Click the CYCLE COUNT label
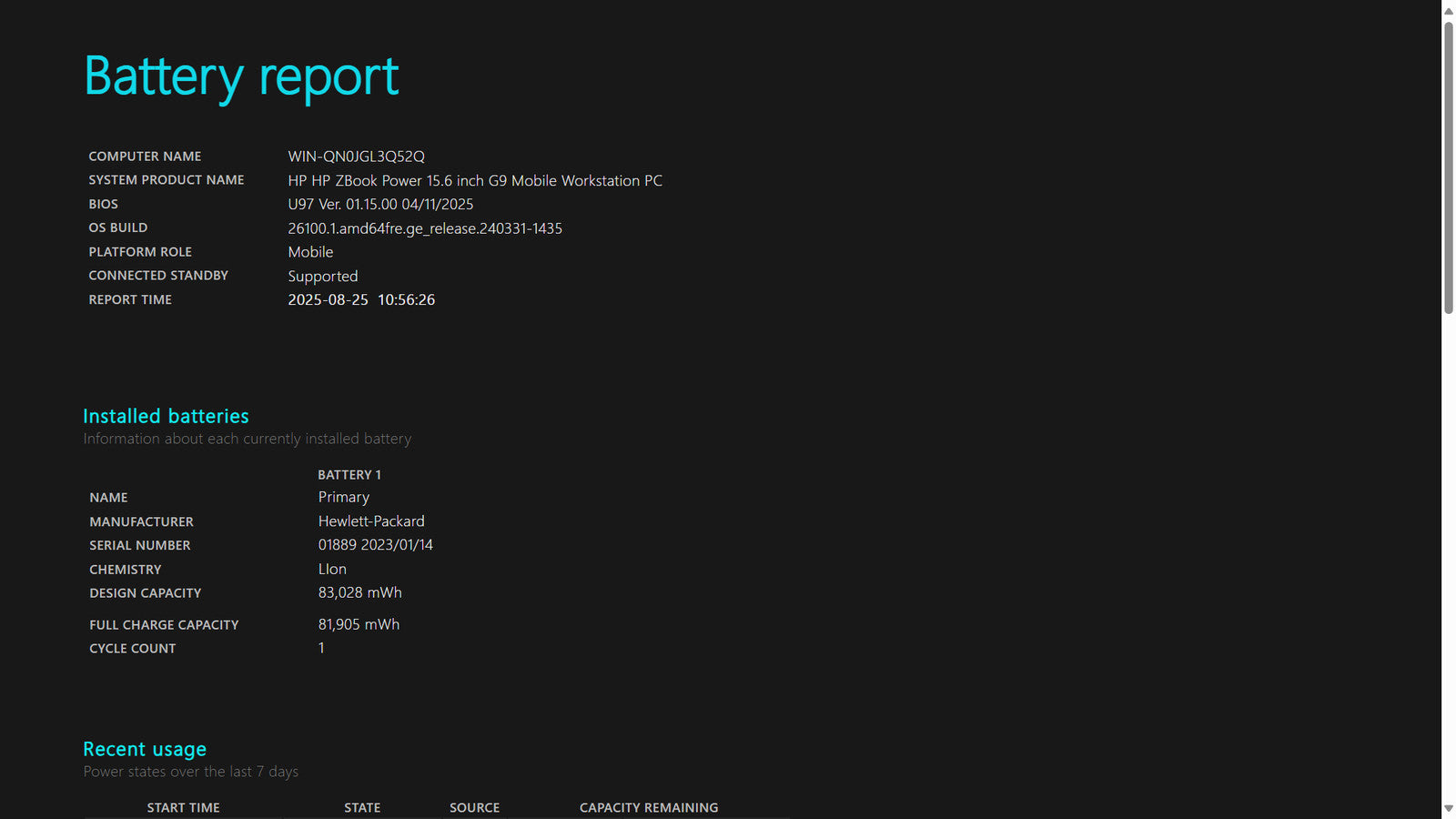The height and width of the screenshot is (819, 1456). point(133,649)
